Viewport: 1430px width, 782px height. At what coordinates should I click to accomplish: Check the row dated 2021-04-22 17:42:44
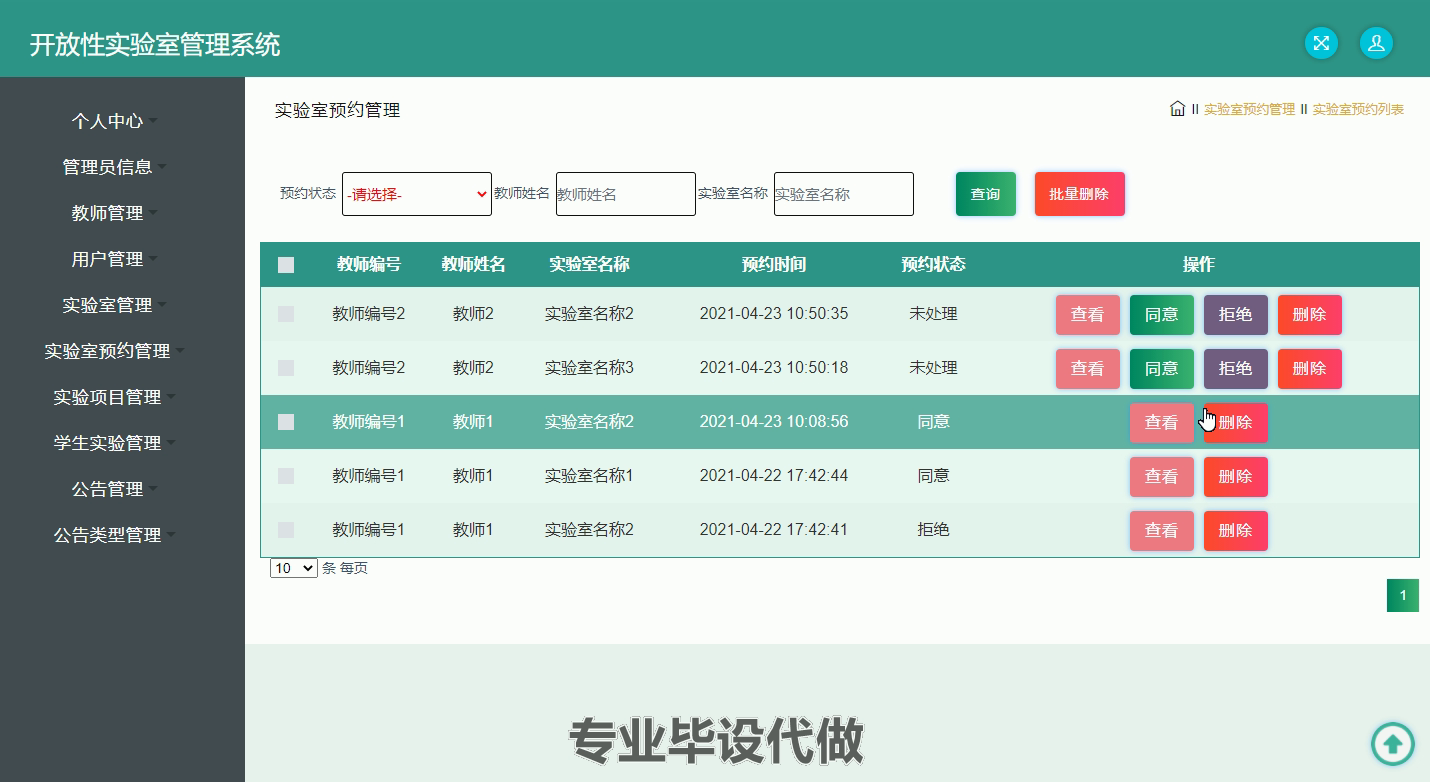(286, 476)
